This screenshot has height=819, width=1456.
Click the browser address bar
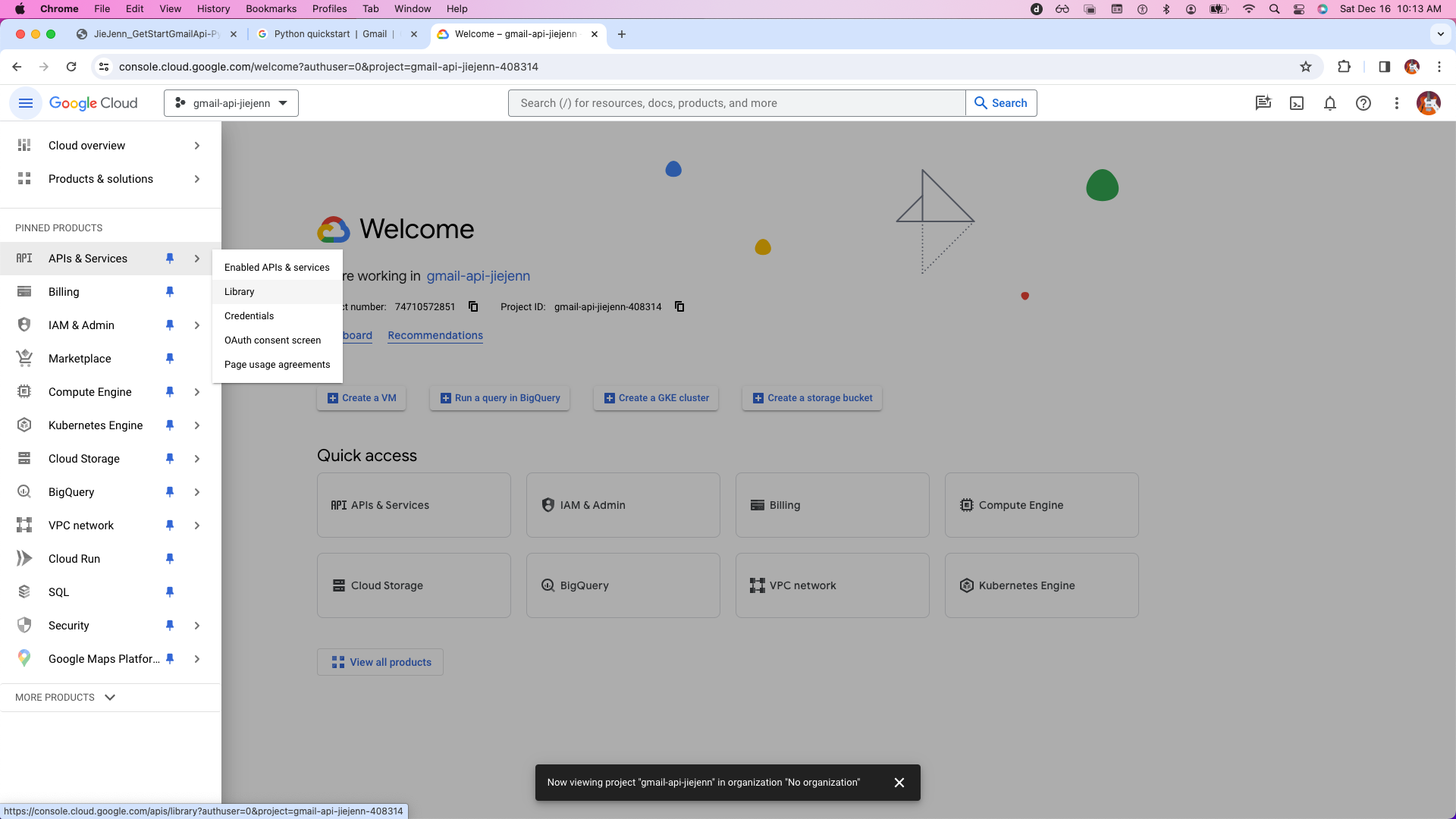[705, 67]
